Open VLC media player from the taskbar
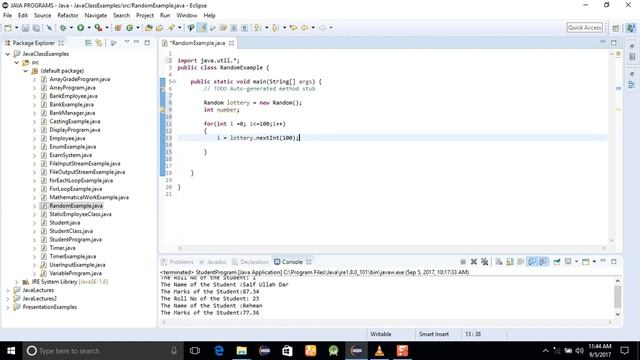640x360 pixels. 379,351
